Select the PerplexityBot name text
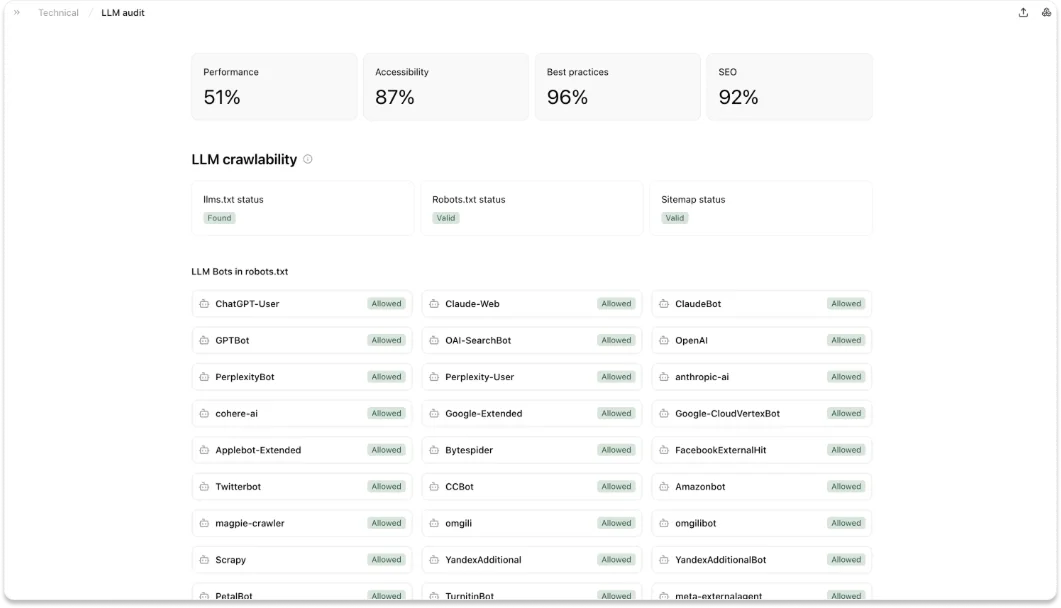Screen dimensions: 1061x608 pyautogui.click(x=245, y=377)
